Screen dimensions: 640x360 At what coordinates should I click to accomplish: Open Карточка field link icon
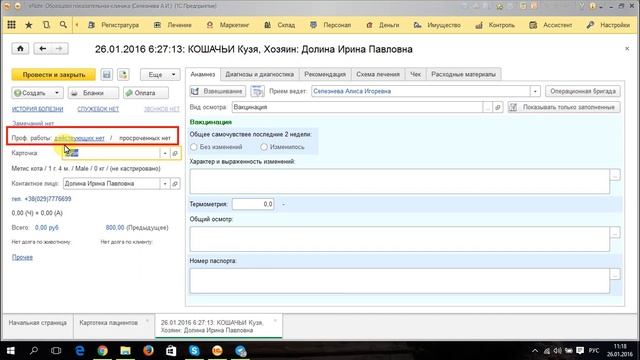pos(175,153)
